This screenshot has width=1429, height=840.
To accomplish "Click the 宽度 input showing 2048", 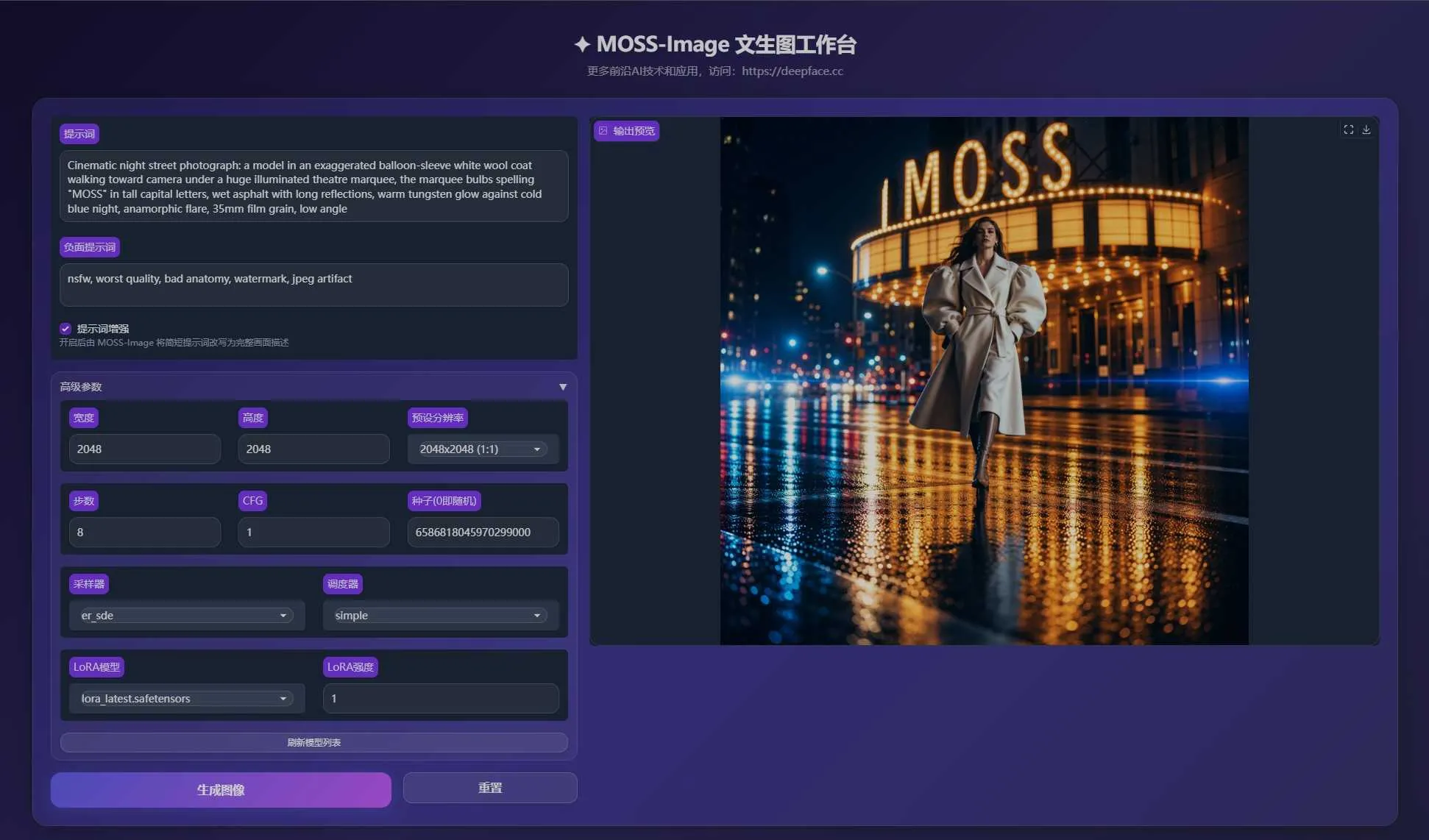I will pyautogui.click(x=145, y=449).
